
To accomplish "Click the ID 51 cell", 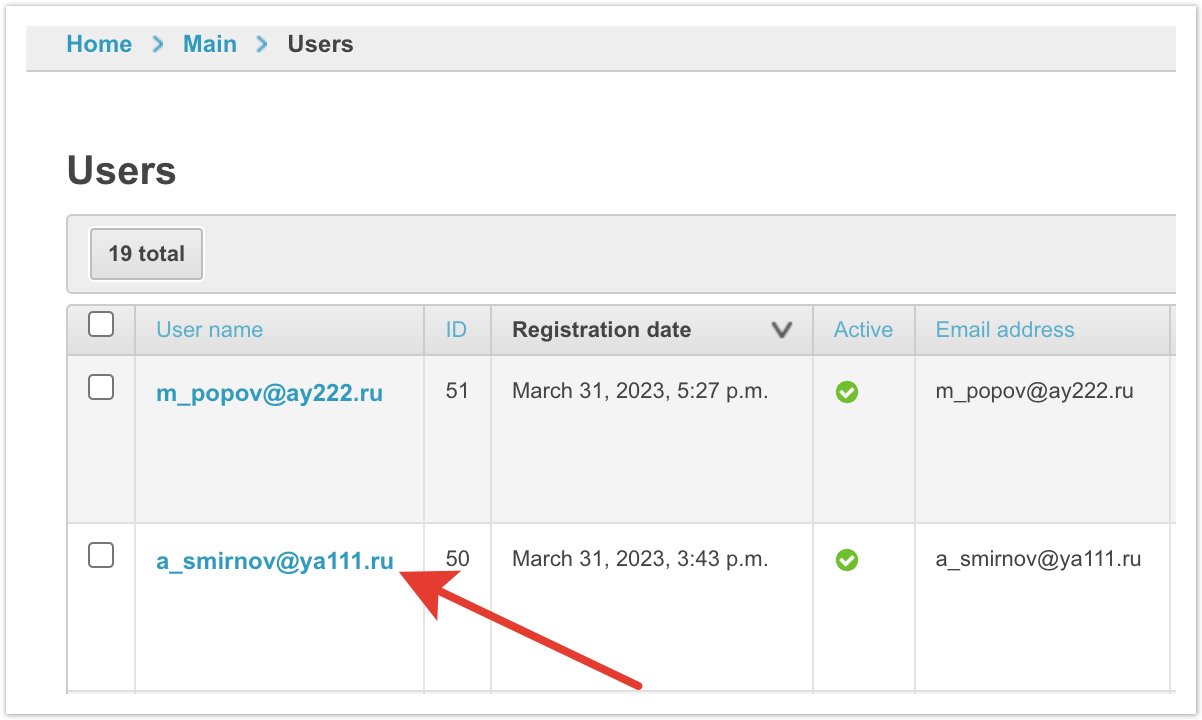I will pyautogui.click(x=457, y=391).
